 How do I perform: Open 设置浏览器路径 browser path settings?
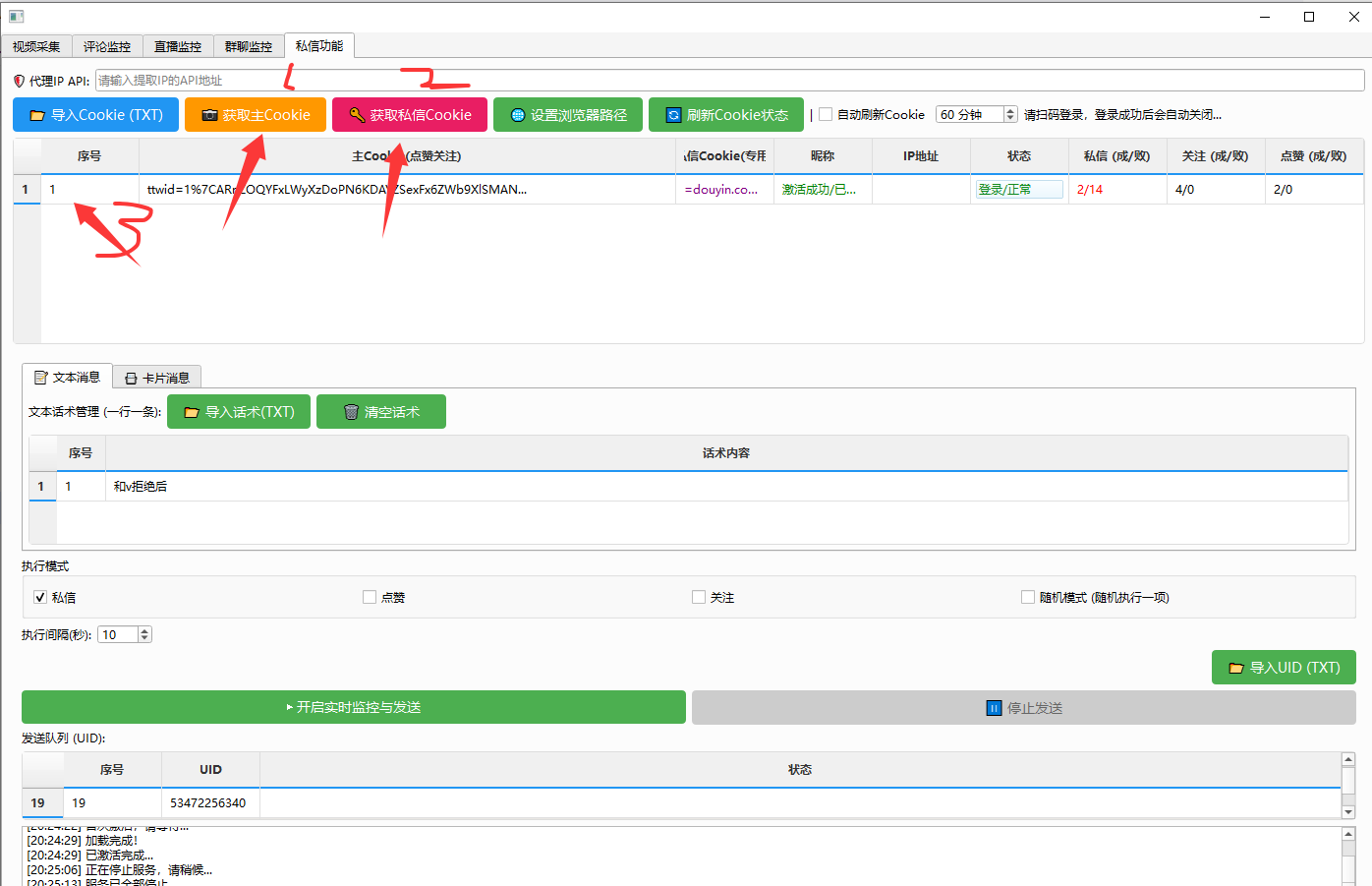[568, 115]
